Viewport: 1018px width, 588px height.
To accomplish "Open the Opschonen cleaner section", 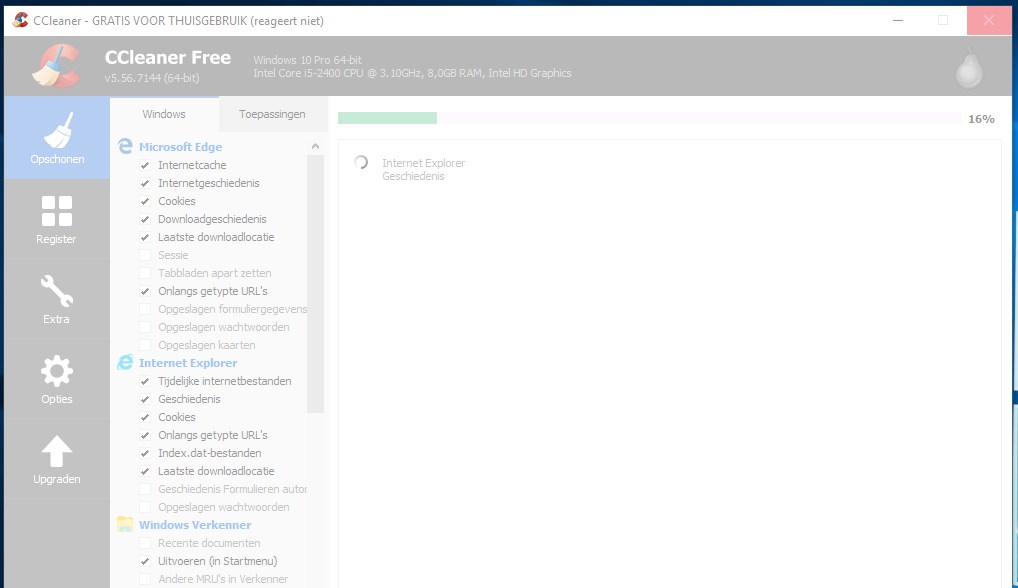I will 57,138.
